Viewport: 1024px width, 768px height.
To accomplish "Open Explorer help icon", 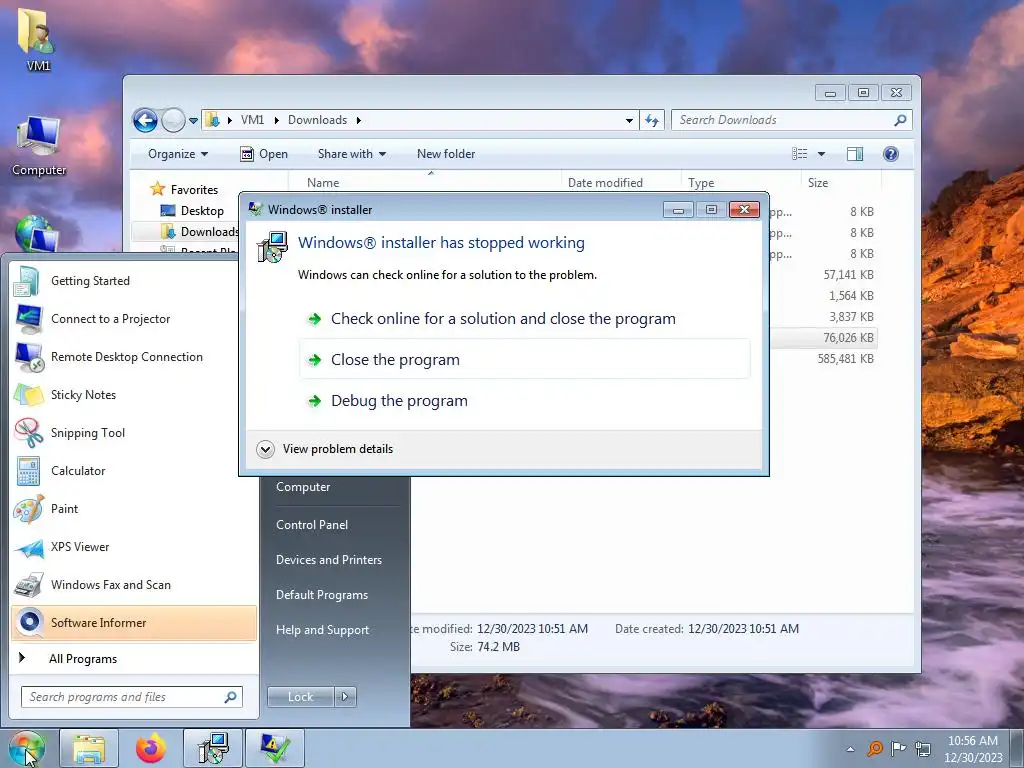I will tap(891, 154).
